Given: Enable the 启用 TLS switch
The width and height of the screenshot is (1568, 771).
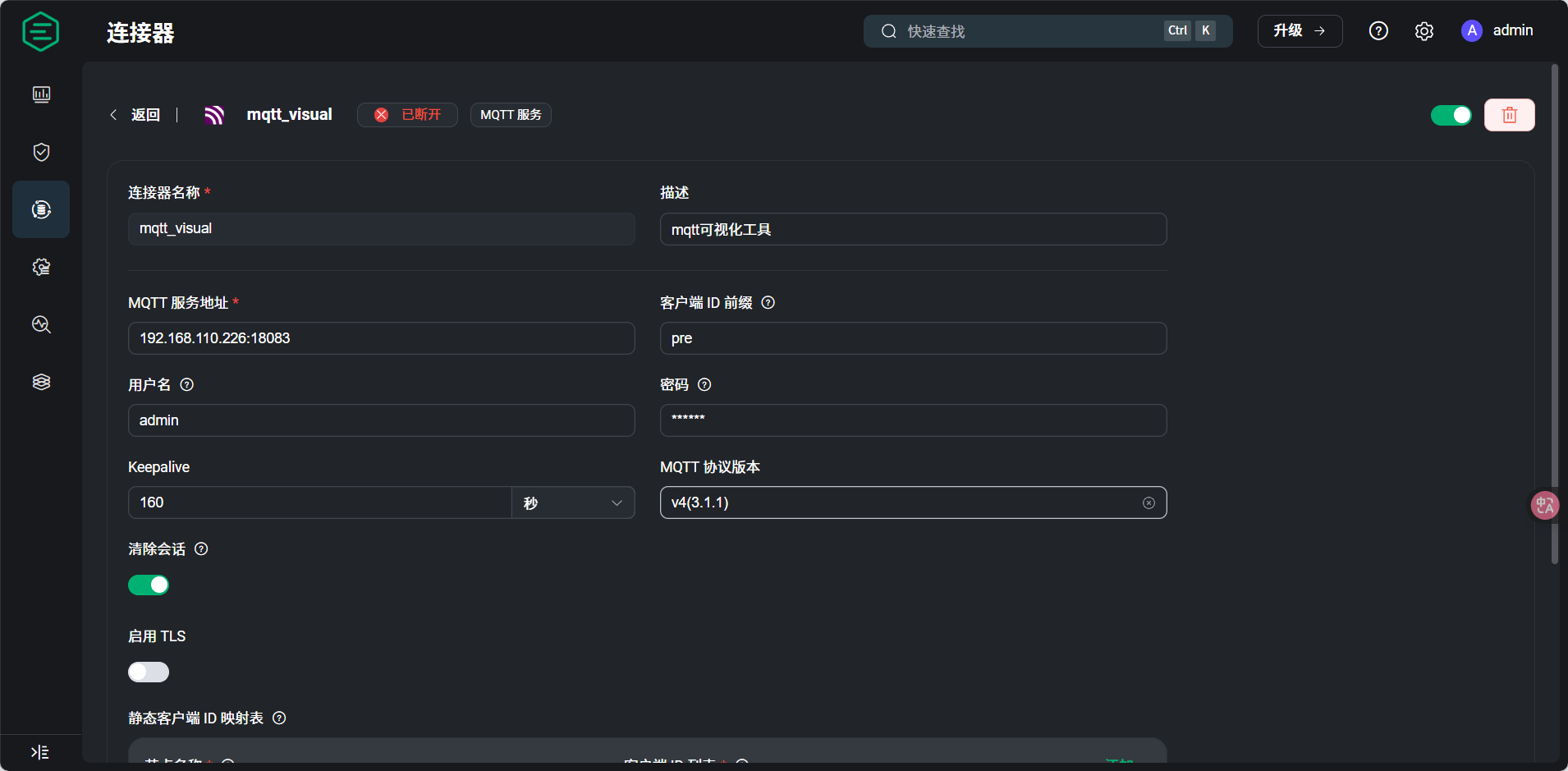Looking at the screenshot, I should 149,672.
